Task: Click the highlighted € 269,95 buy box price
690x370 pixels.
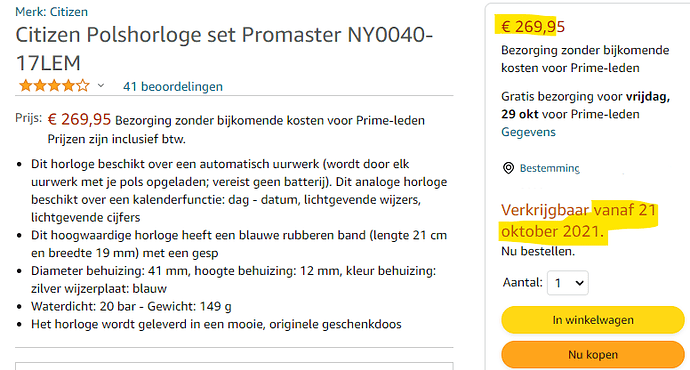Action: [x=533, y=27]
